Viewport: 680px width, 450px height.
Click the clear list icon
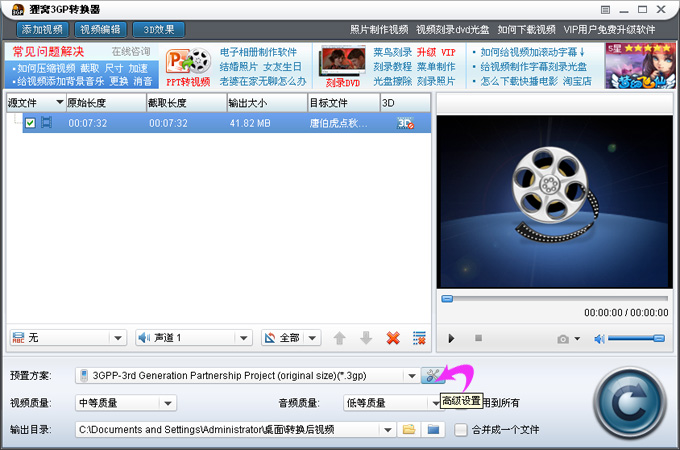pos(419,338)
